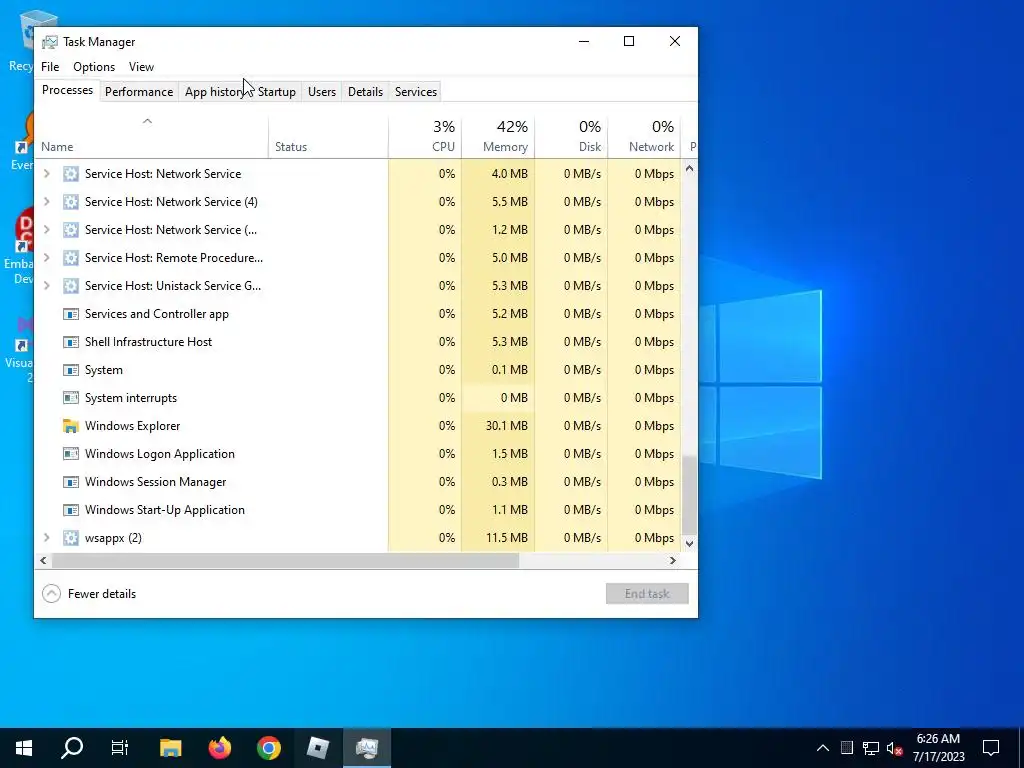This screenshot has height=768, width=1024.
Task: Switch to the App history tab
Action: click(x=215, y=91)
